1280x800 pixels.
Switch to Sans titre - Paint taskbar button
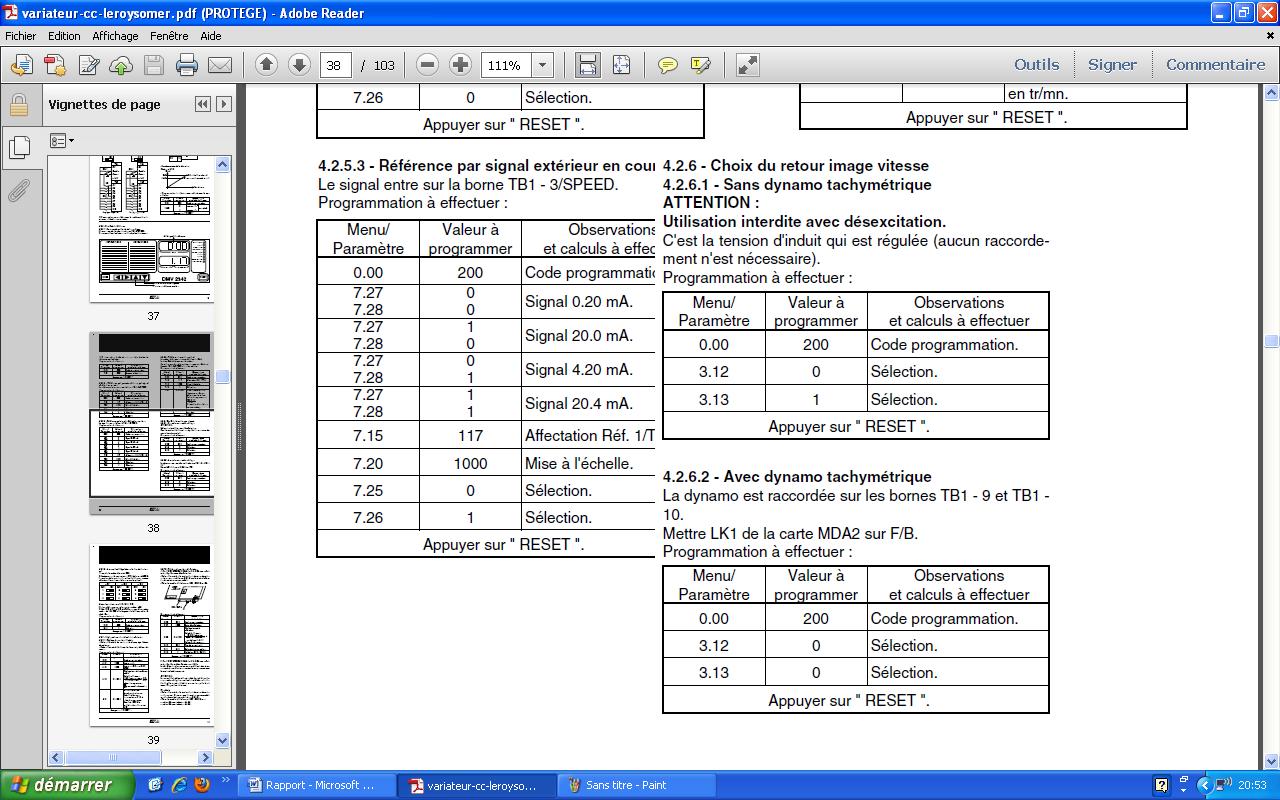click(635, 785)
